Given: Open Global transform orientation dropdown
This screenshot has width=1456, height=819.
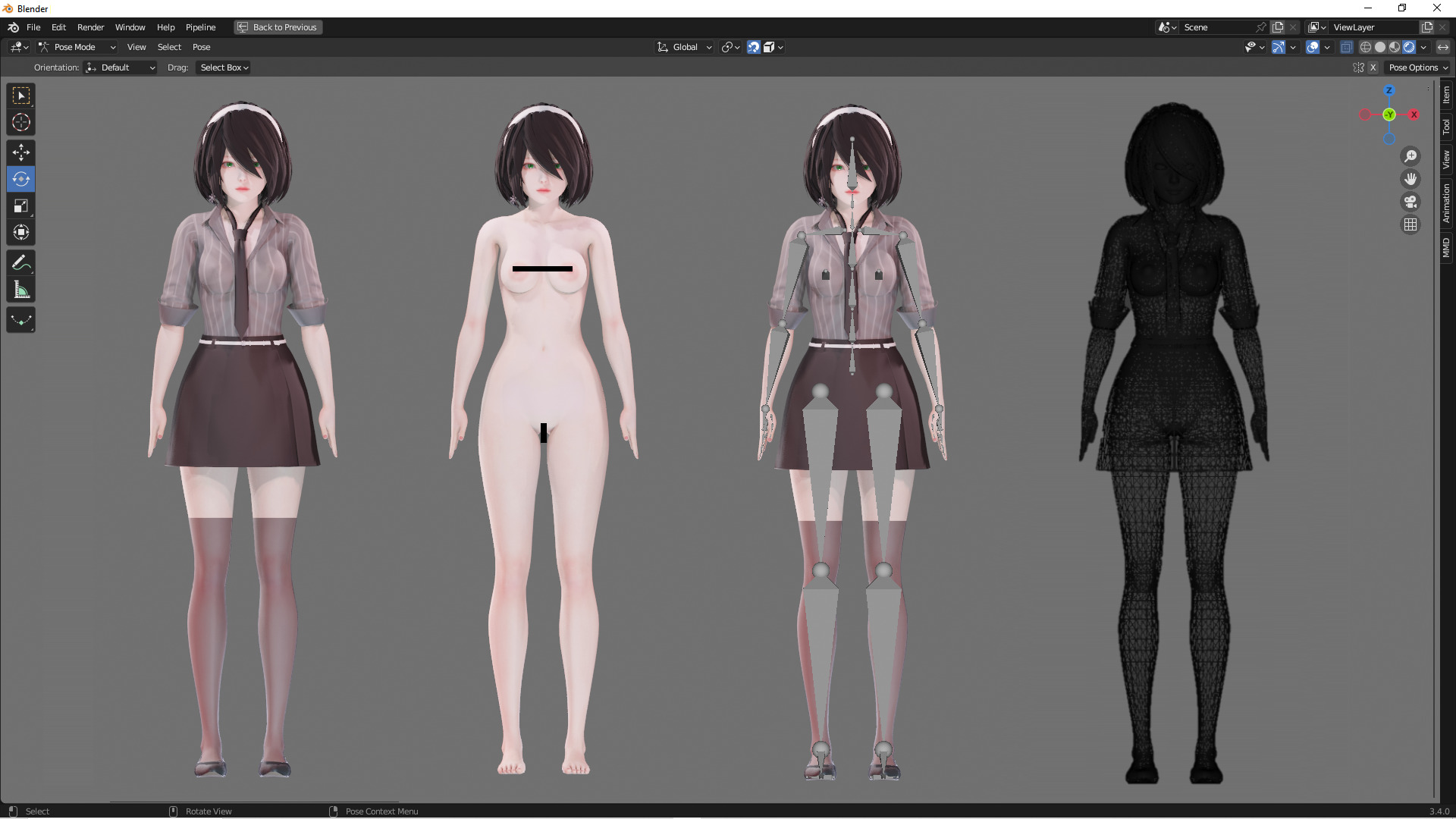Looking at the screenshot, I should pos(684,47).
